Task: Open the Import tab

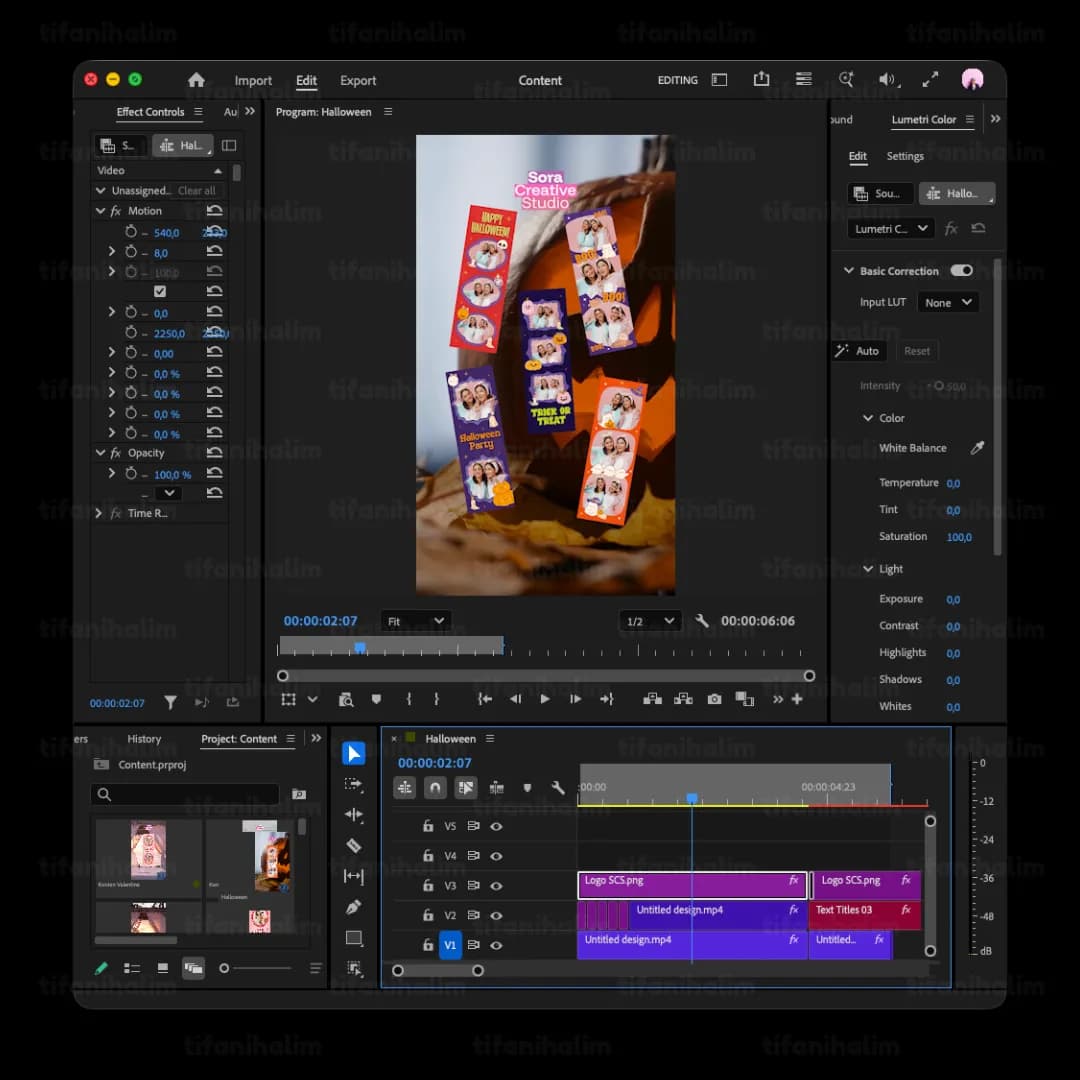Action: click(x=253, y=81)
